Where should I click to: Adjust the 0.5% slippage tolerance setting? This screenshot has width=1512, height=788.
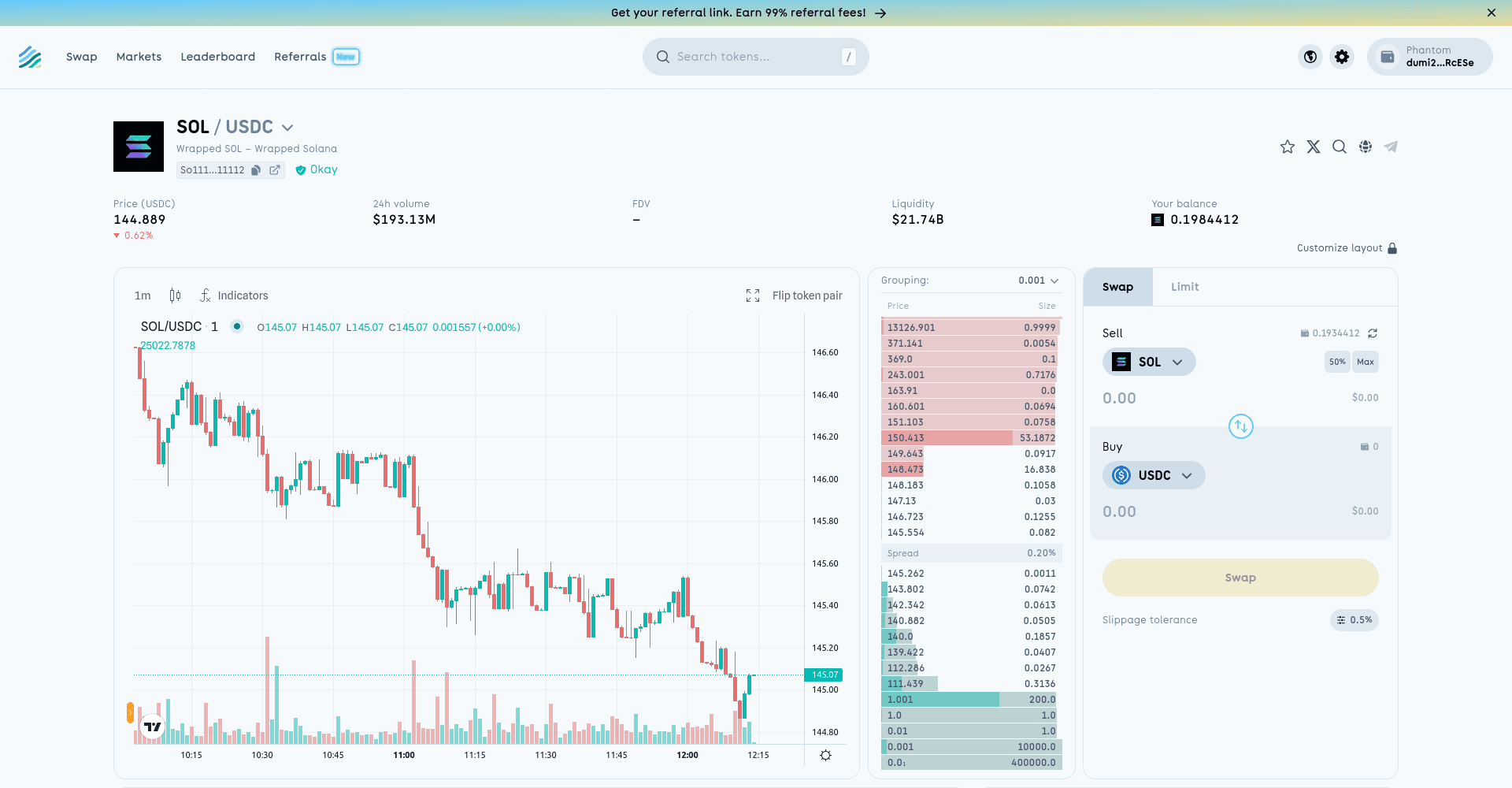coord(1354,620)
